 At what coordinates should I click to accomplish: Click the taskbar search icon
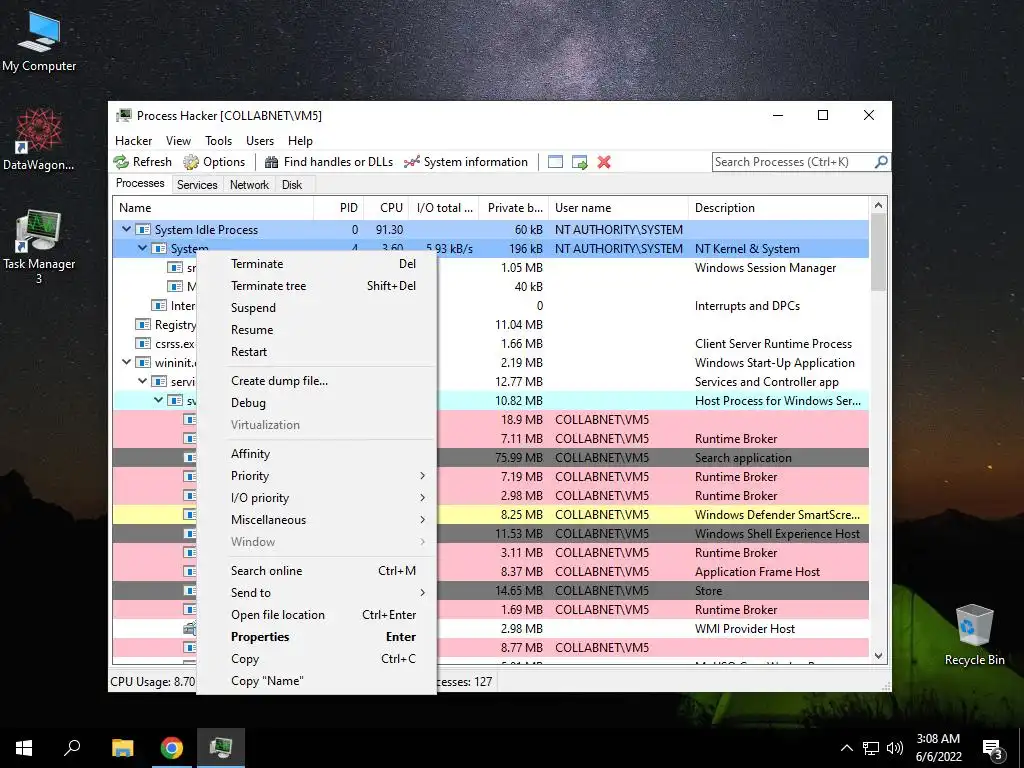[72, 748]
